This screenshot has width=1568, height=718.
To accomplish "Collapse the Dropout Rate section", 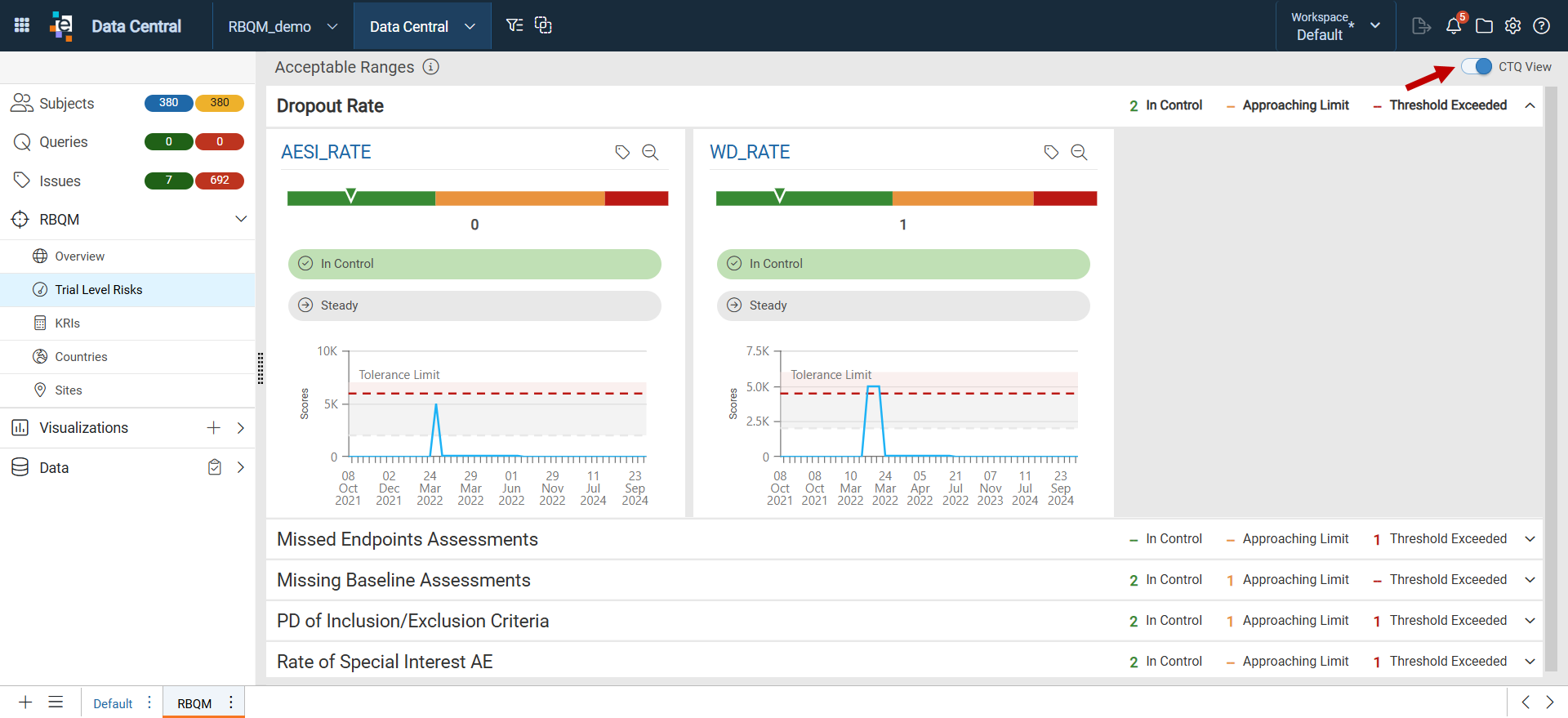I will 1530,105.
